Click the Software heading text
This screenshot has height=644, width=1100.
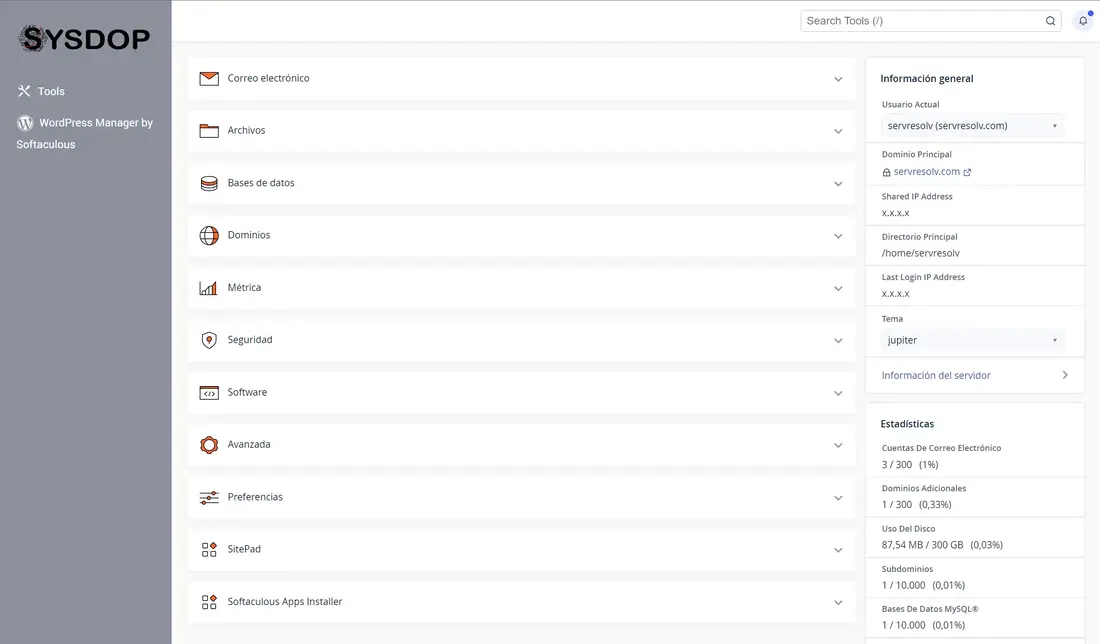coord(247,392)
